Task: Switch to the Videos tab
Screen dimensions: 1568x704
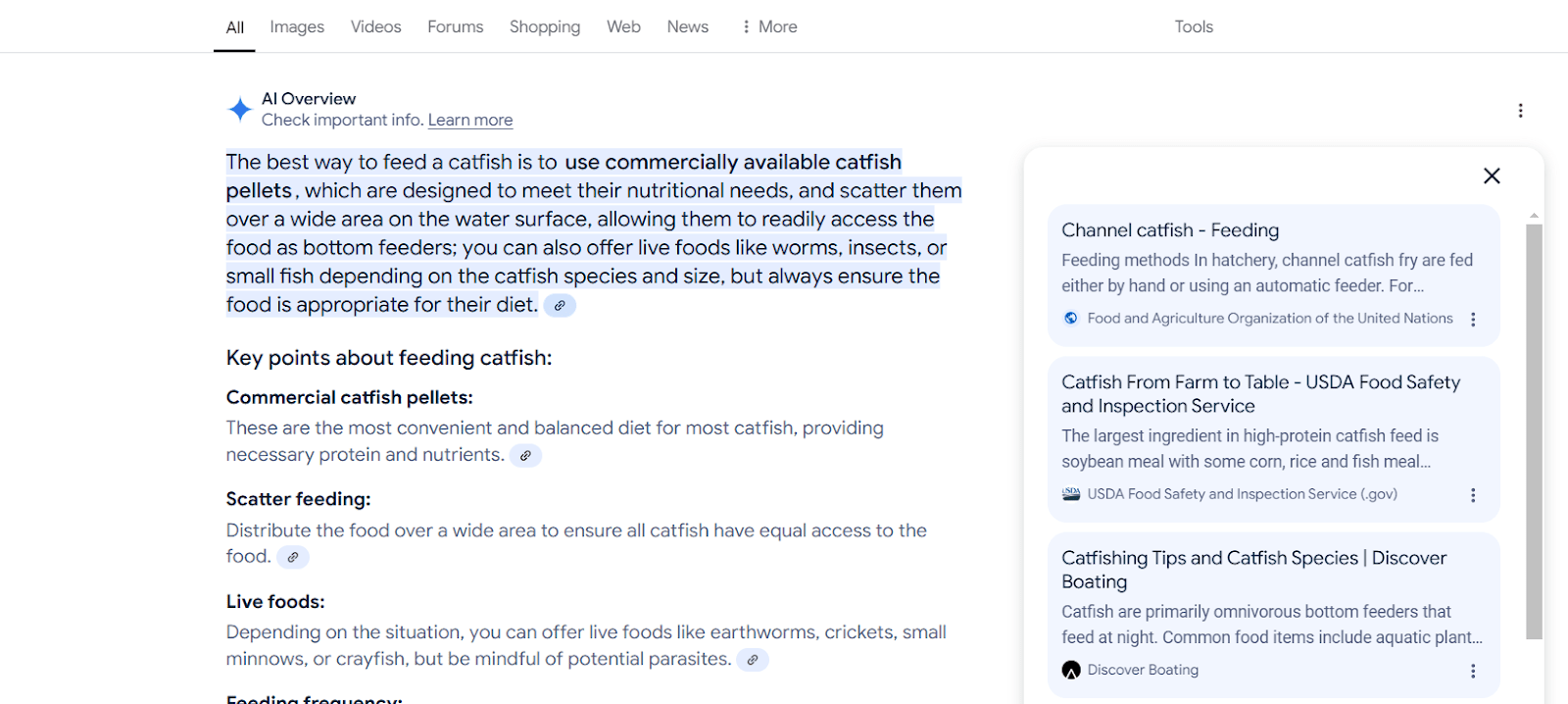Action: click(376, 26)
